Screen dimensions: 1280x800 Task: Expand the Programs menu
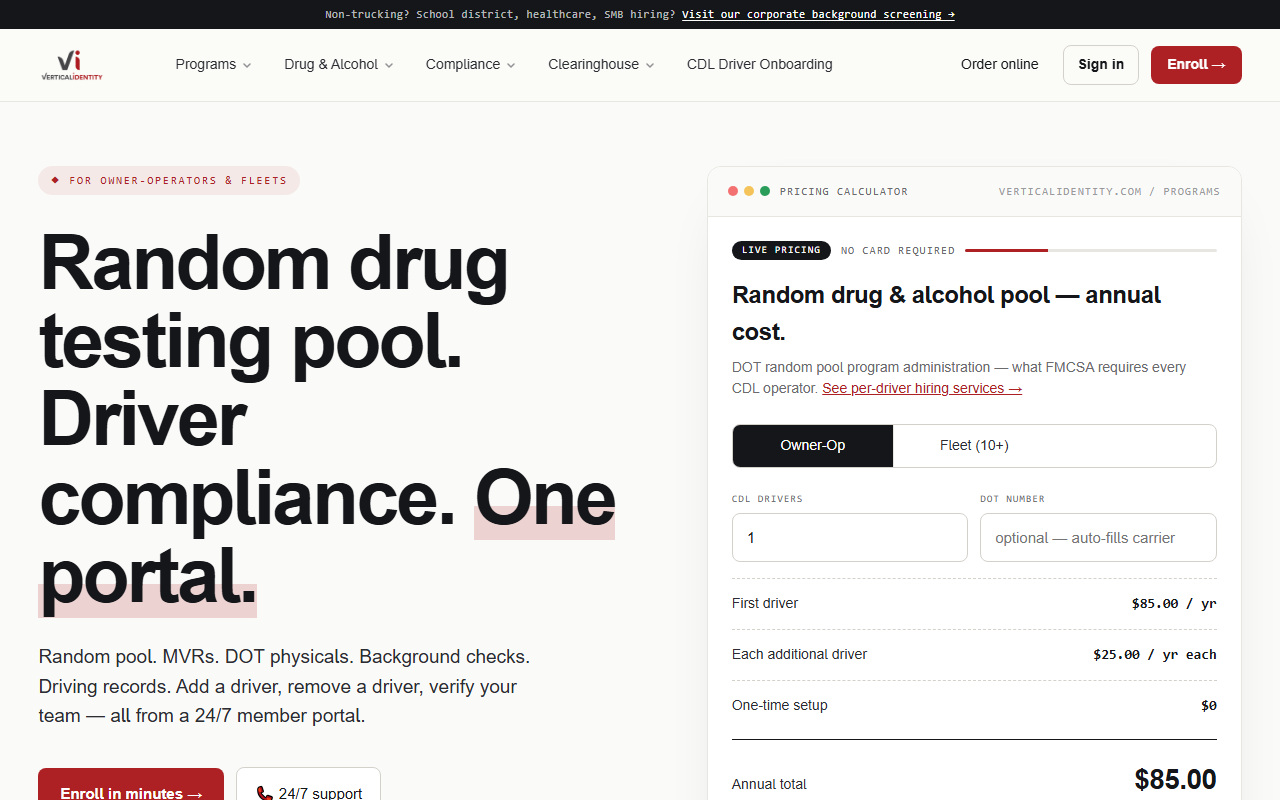(213, 65)
